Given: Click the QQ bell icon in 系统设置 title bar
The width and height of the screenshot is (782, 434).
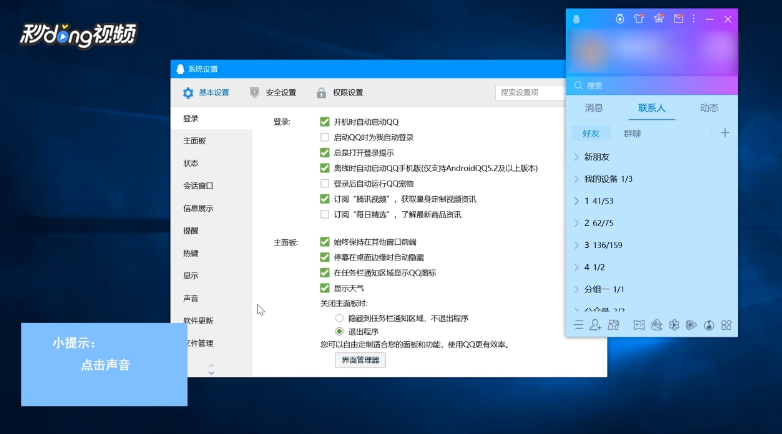Looking at the screenshot, I should click(180, 69).
